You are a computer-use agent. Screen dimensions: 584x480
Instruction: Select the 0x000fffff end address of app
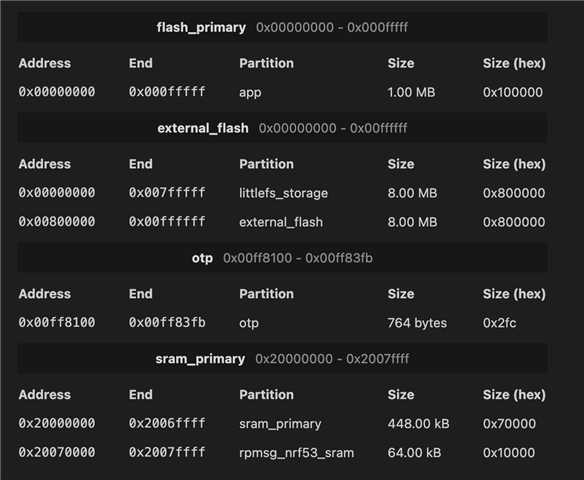(x=167, y=92)
